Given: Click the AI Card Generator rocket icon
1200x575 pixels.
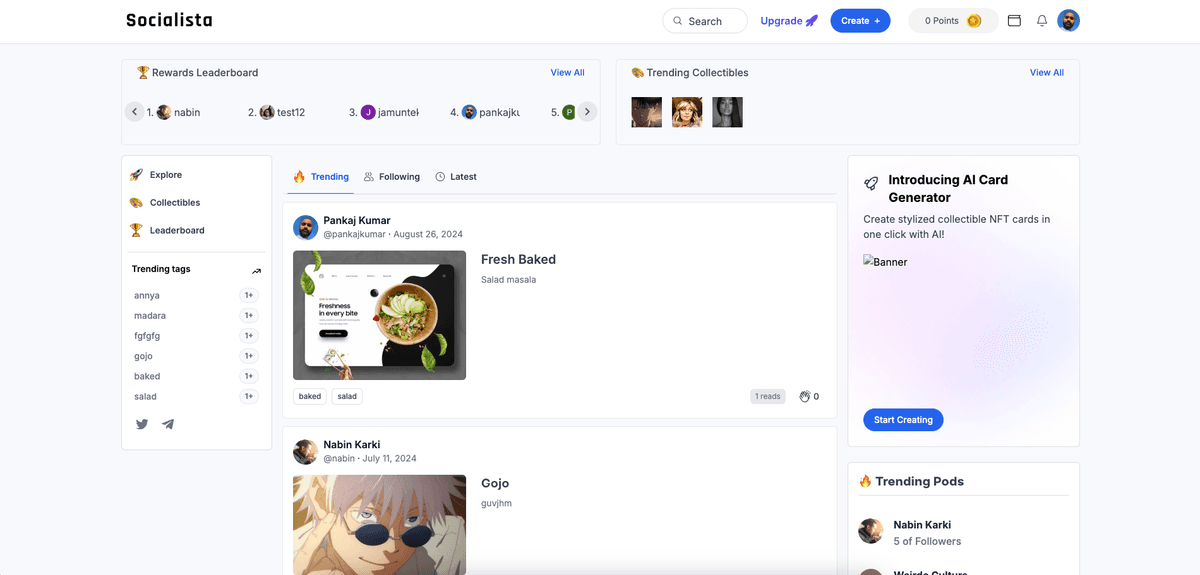Looking at the screenshot, I should pyautogui.click(x=871, y=184).
